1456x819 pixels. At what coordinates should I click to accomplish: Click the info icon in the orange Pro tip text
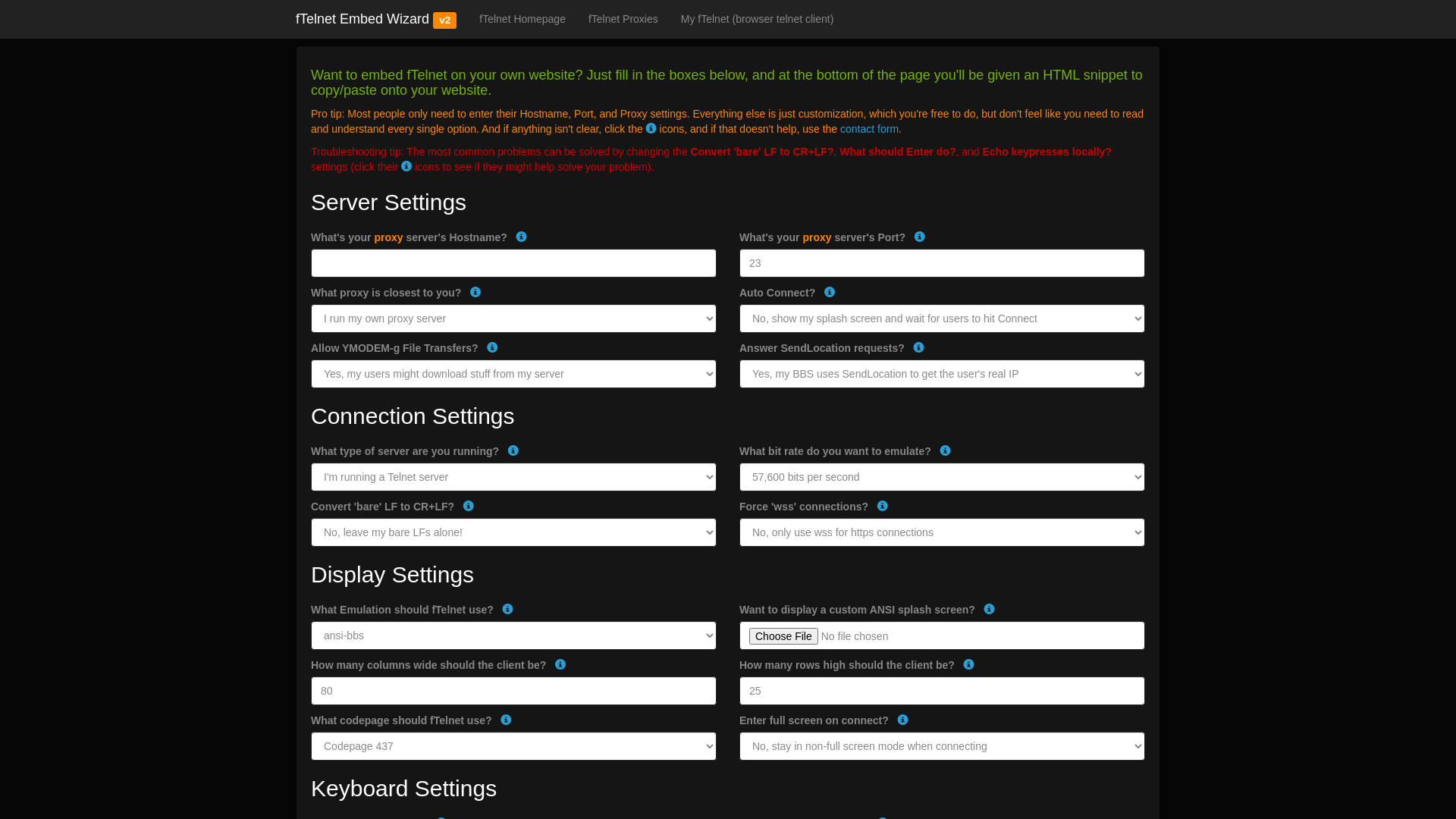[651, 128]
